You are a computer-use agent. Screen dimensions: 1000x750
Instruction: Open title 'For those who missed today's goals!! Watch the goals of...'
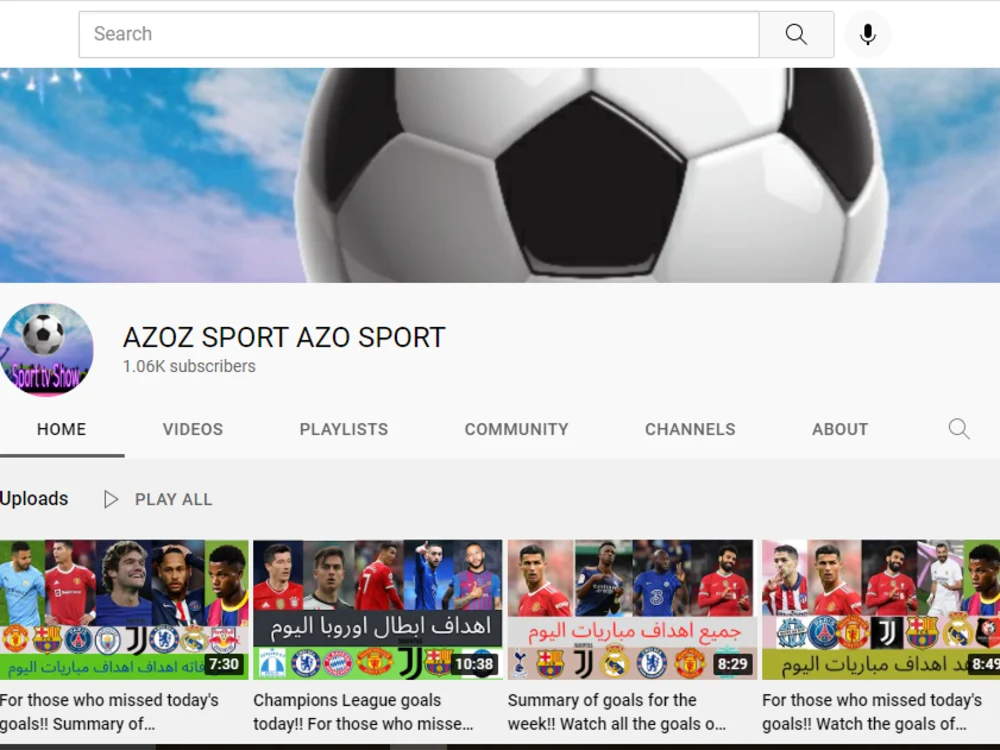(x=872, y=712)
